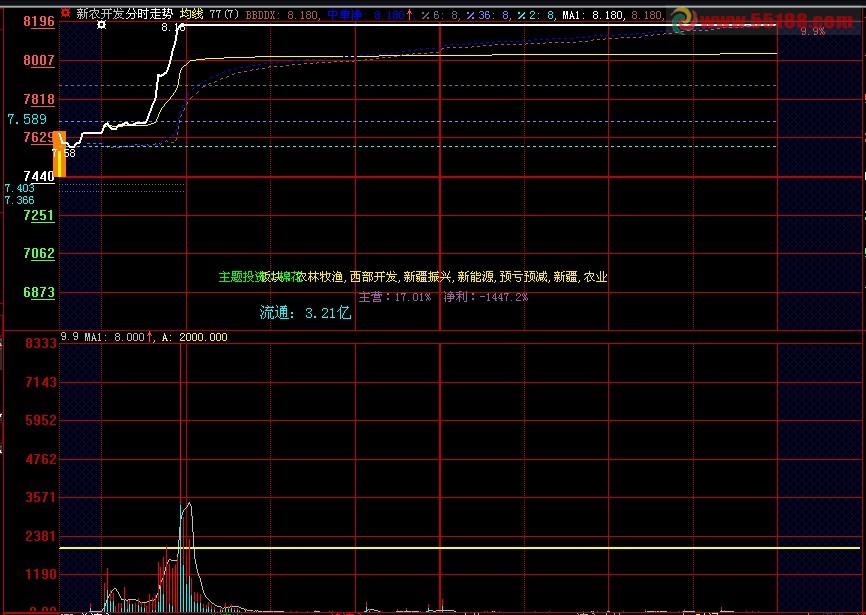This screenshot has width=866, height=615.
Task: Click the 7818 price axis label
Action: [x=39, y=99]
